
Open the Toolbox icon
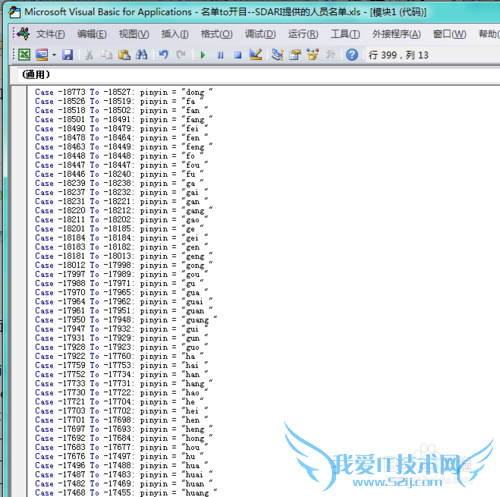pos(330,55)
